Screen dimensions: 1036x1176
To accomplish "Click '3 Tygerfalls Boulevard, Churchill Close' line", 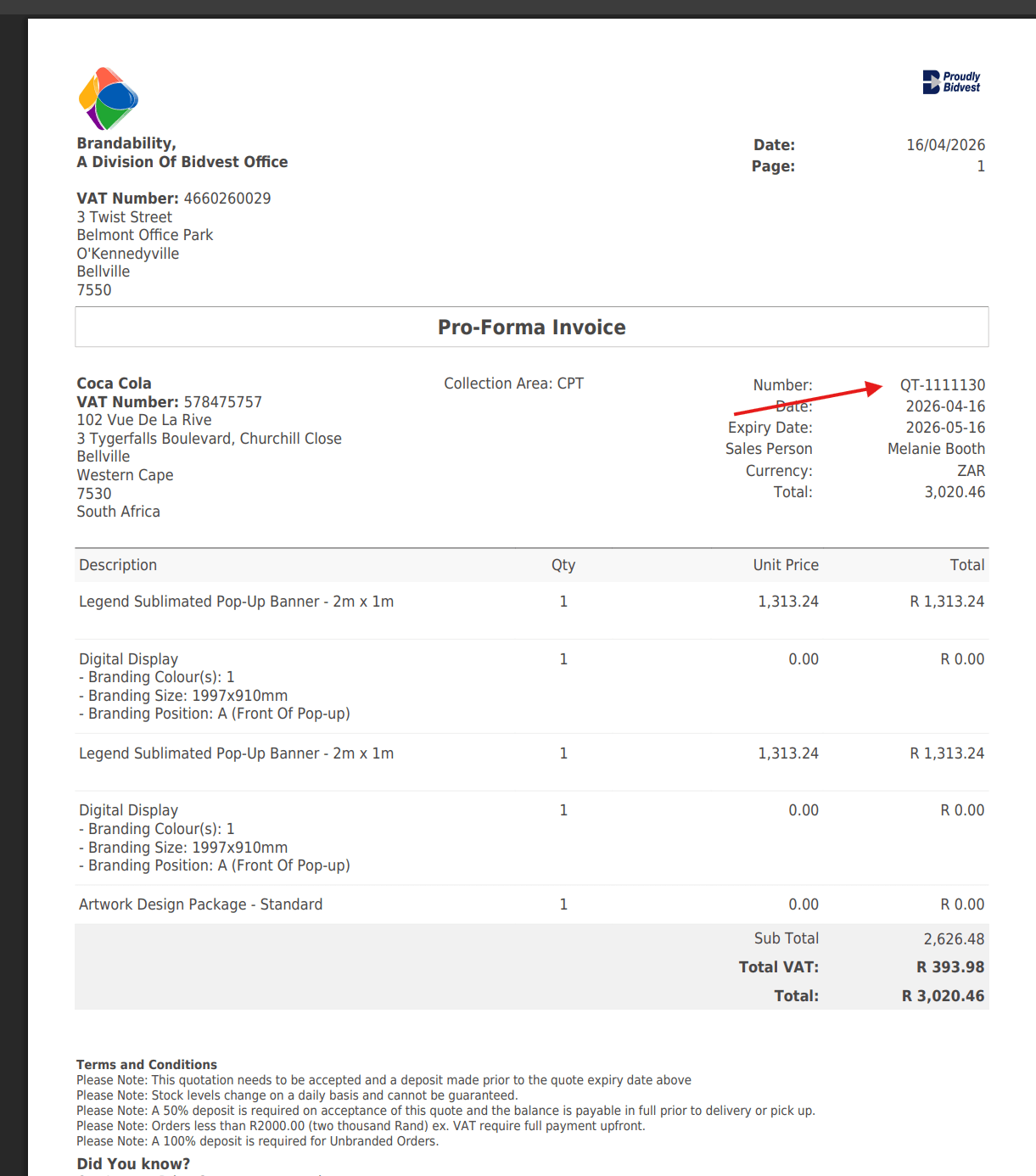I will point(210,439).
